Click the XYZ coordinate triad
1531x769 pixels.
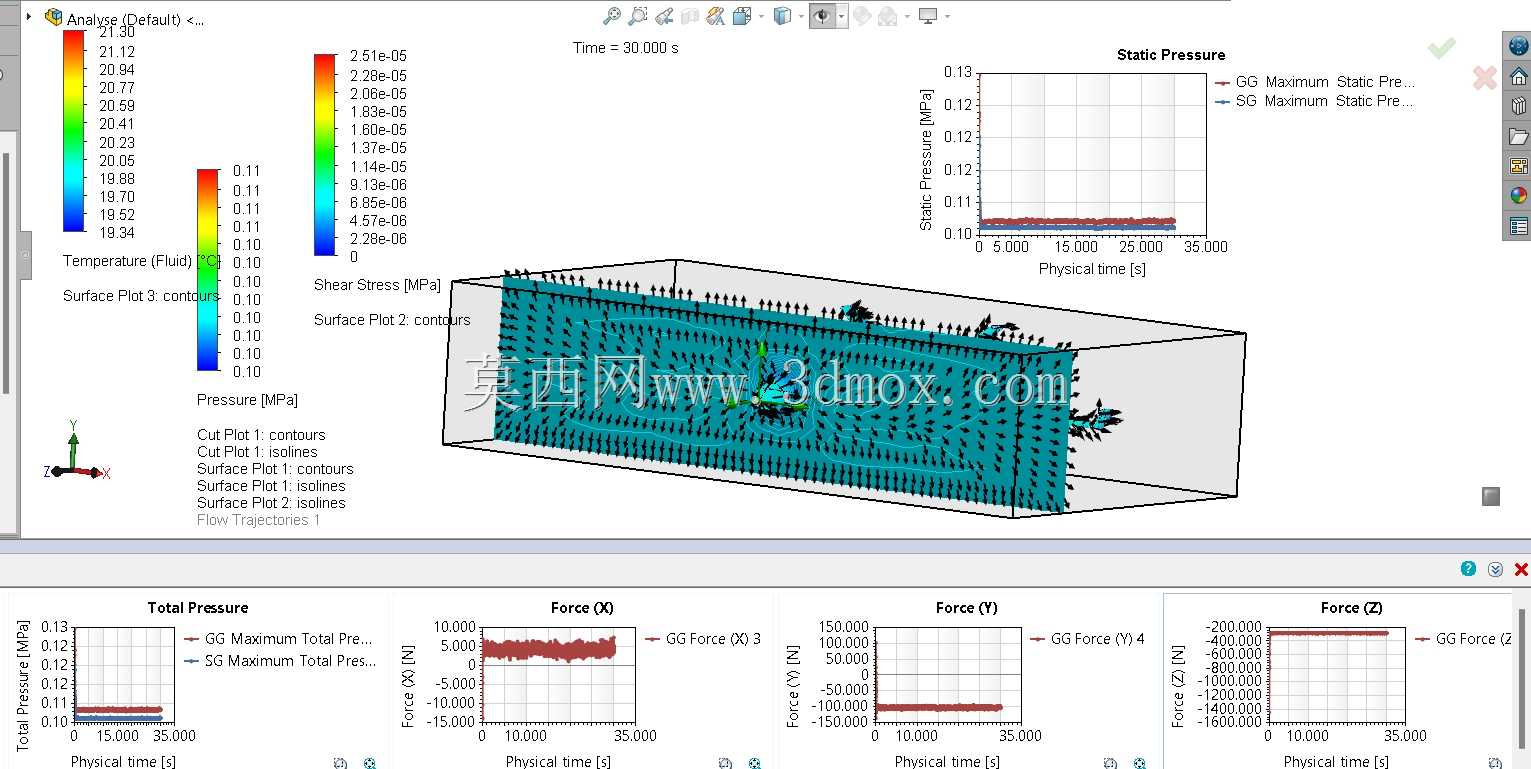(x=76, y=452)
